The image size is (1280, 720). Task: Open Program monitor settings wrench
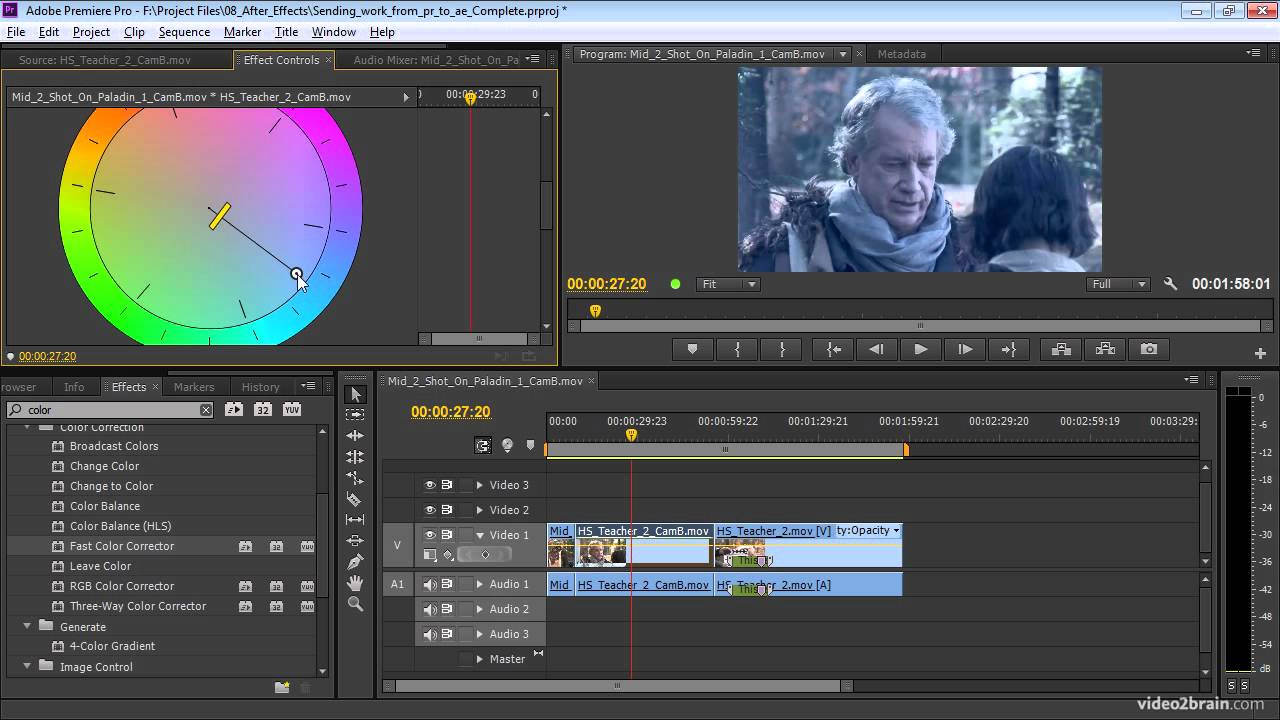tap(1171, 284)
